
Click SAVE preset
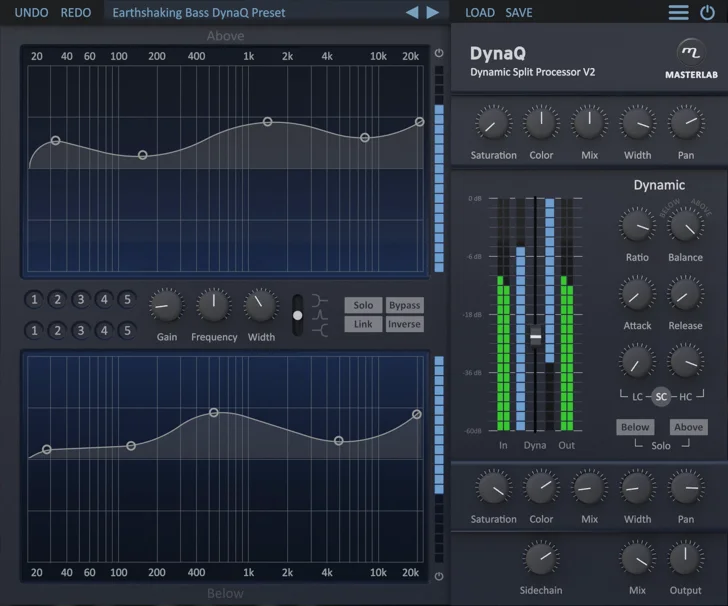[x=519, y=13]
